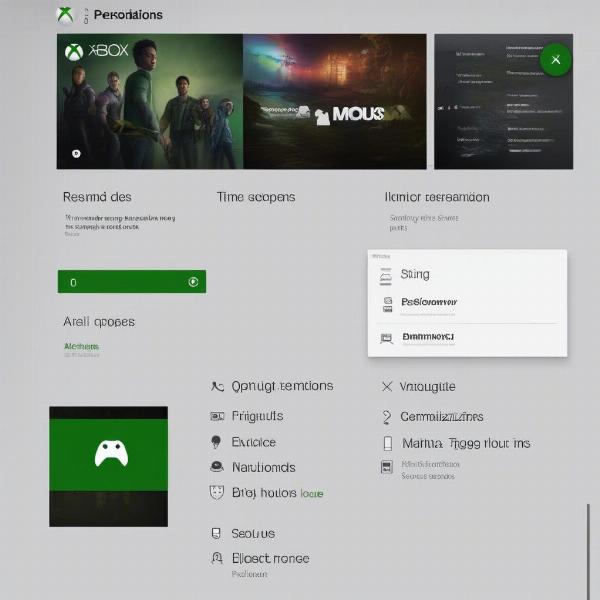Click the question icon beside Cenmtiizatines
Viewport: 600px width, 600px height.
pyautogui.click(x=386, y=417)
